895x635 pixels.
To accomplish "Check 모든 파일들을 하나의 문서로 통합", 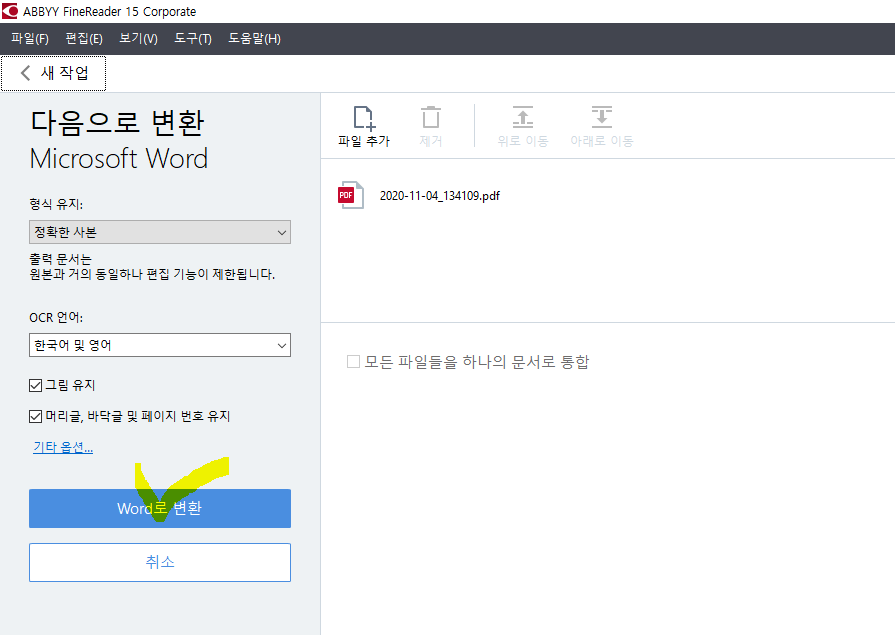I will click(353, 361).
